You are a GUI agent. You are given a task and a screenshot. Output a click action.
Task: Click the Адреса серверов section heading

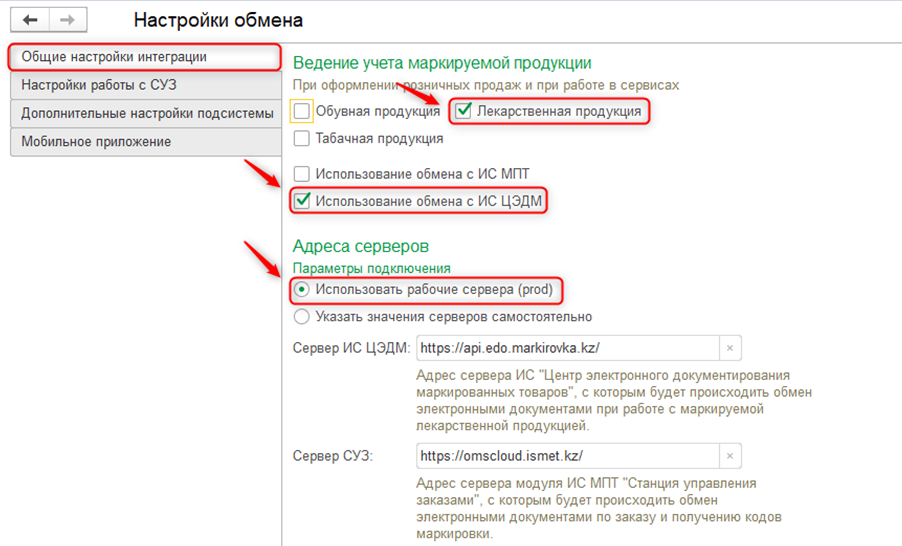(361, 246)
